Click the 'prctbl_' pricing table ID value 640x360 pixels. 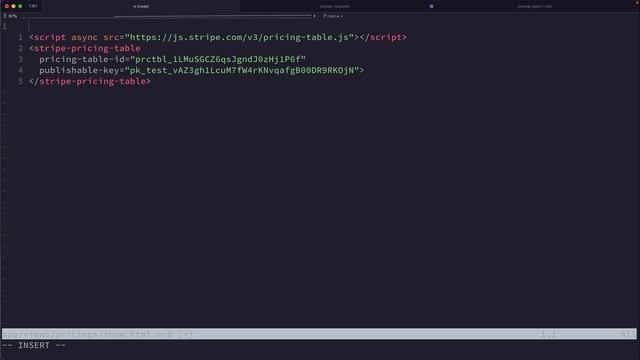click(x=218, y=59)
